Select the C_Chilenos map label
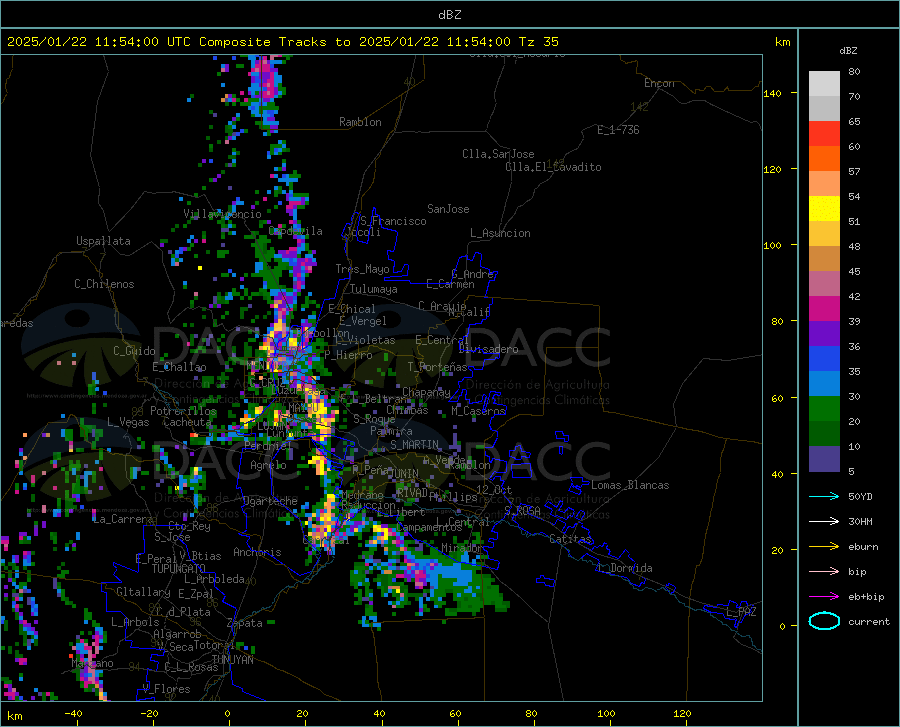 pyautogui.click(x=104, y=284)
